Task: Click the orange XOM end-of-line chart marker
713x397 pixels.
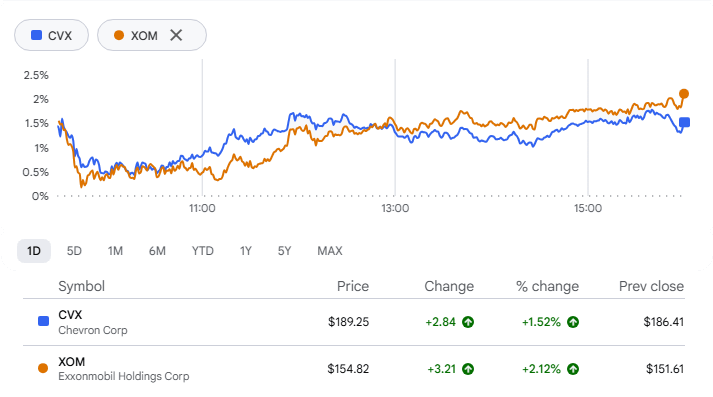Action: pos(683,94)
